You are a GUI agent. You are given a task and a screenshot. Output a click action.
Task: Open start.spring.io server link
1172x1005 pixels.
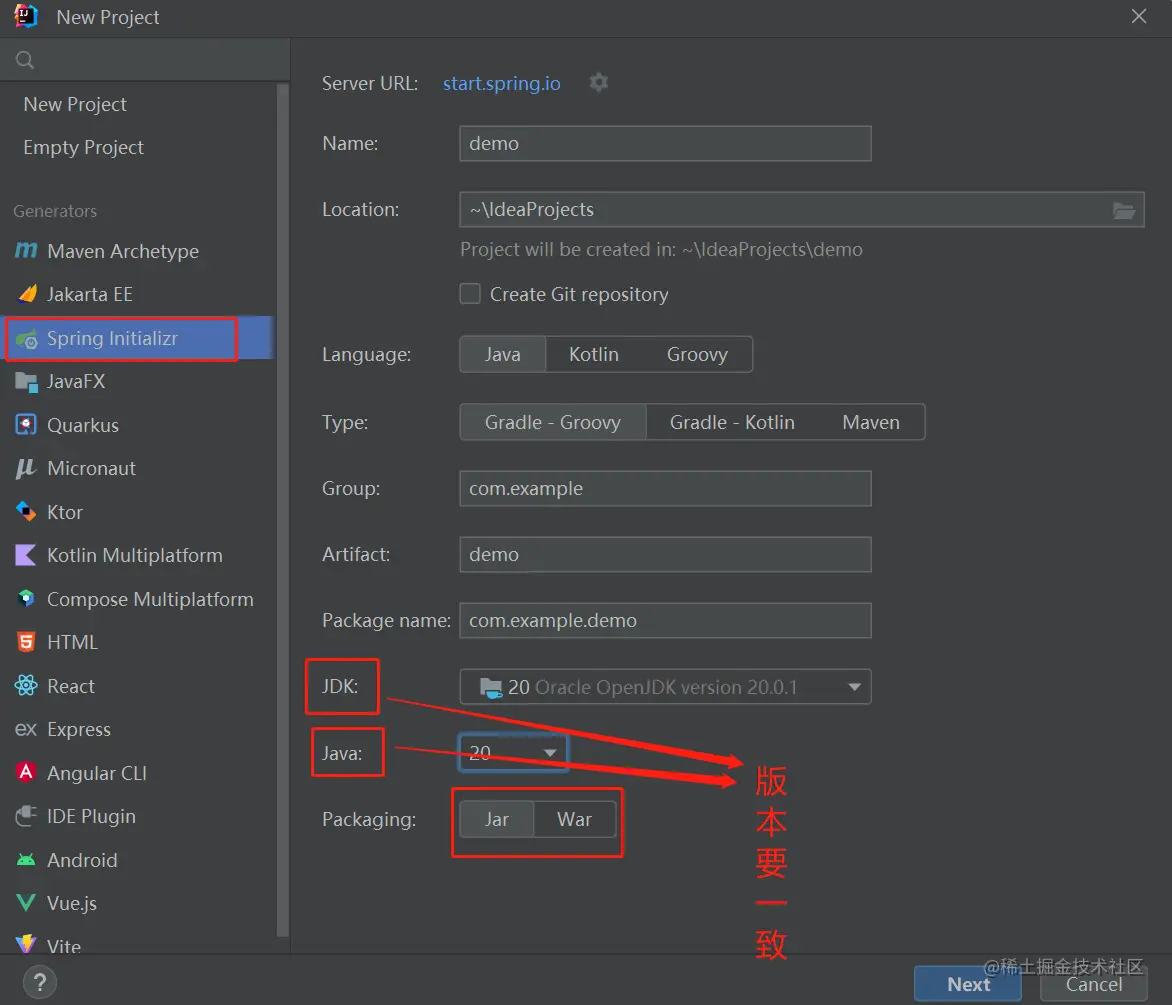(502, 83)
